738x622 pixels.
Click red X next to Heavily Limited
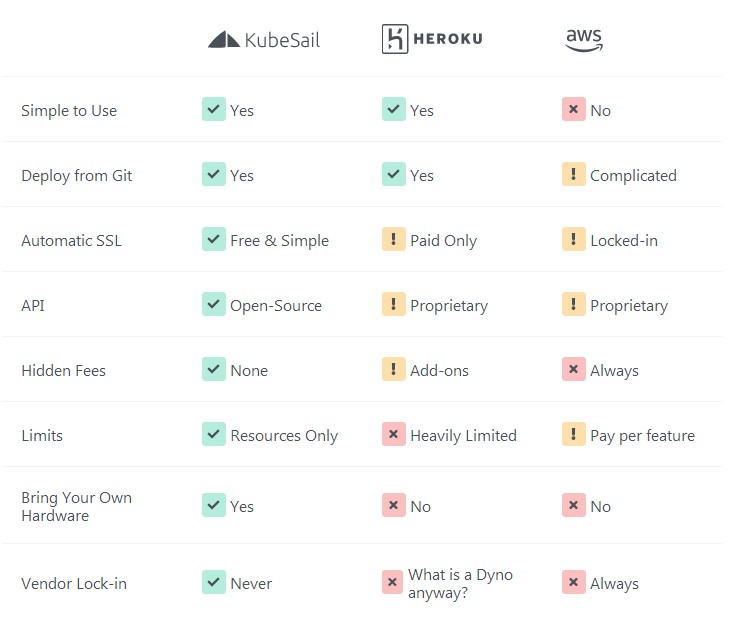393,434
